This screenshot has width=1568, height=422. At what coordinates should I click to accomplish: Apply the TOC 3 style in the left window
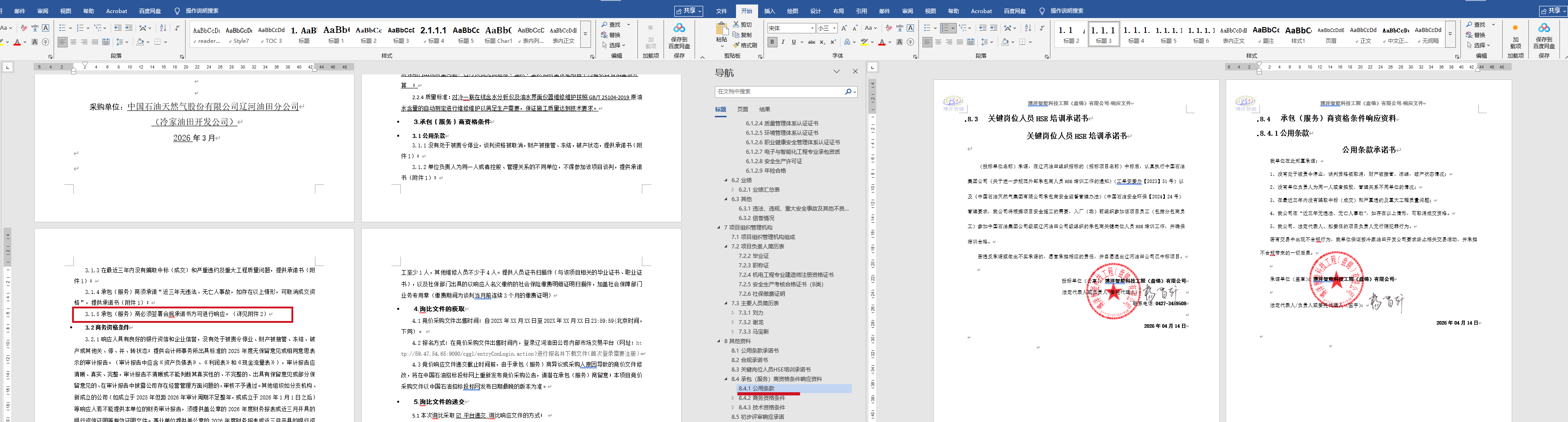pyautogui.click(x=271, y=34)
